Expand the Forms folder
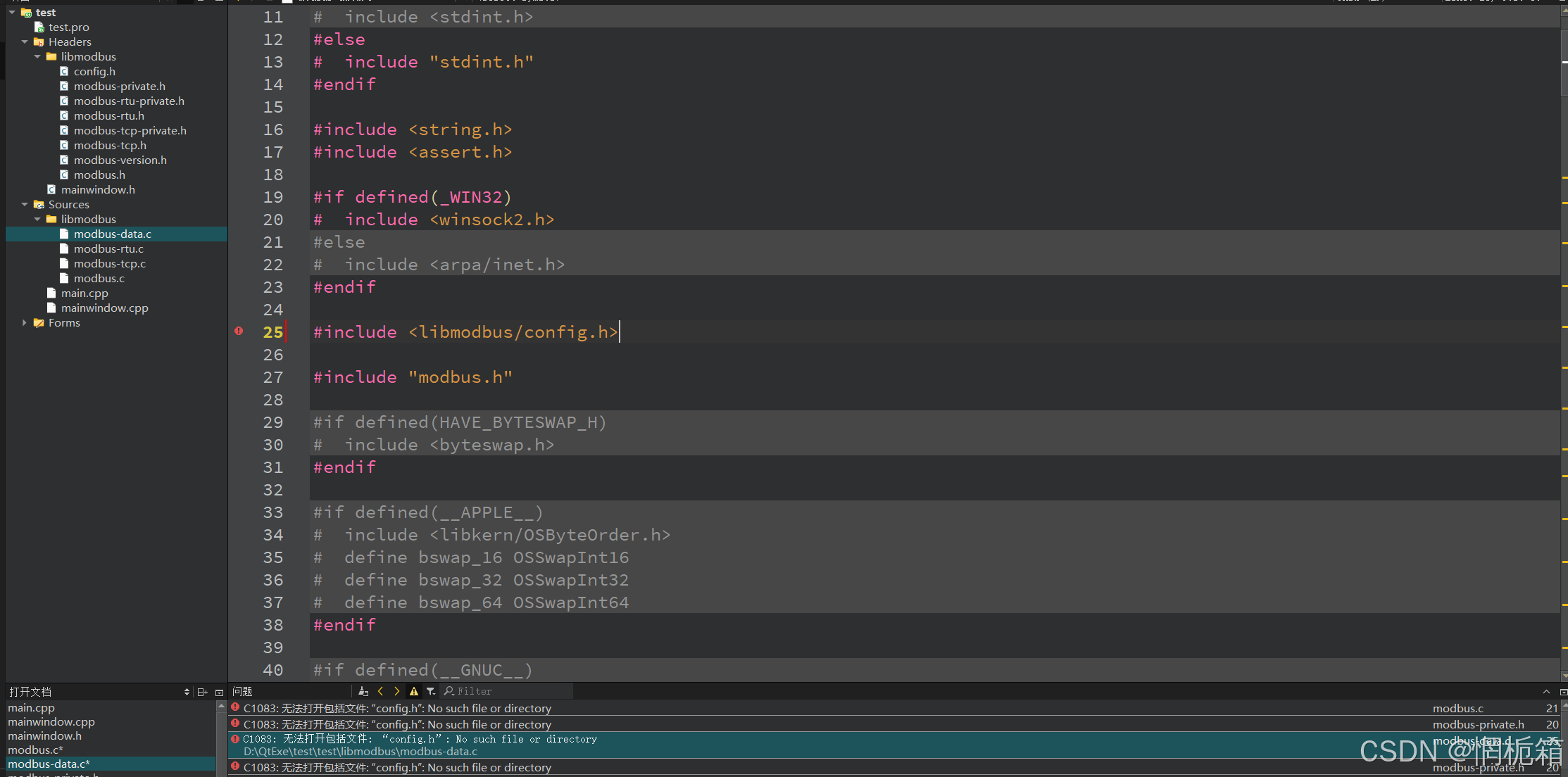Image resolution: width=1568 pixels, height=777 pixels. pos(25,322)
